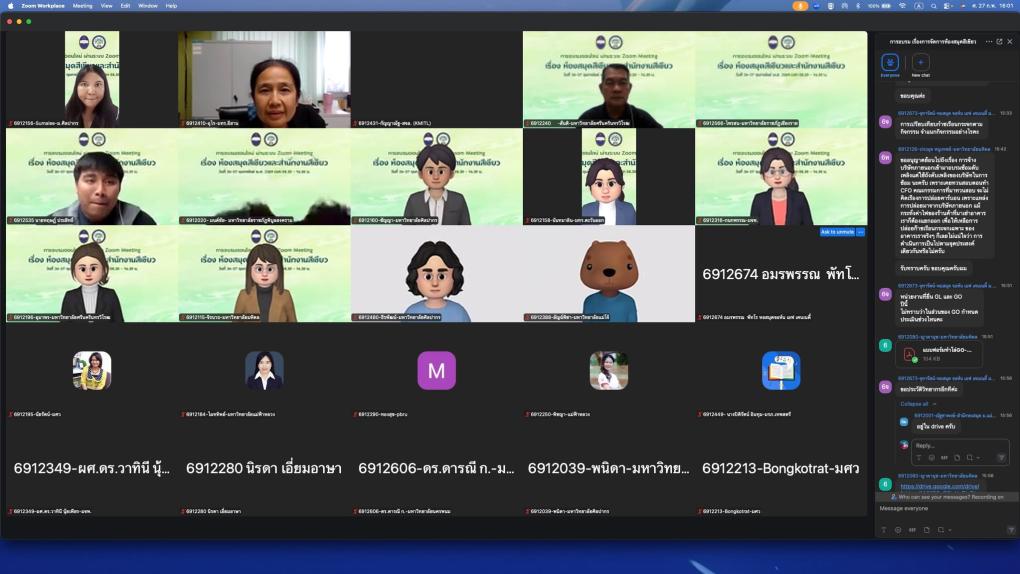Viewport: 1020px width, 574px height.
Task: Start a New chat
Action: 920,63
